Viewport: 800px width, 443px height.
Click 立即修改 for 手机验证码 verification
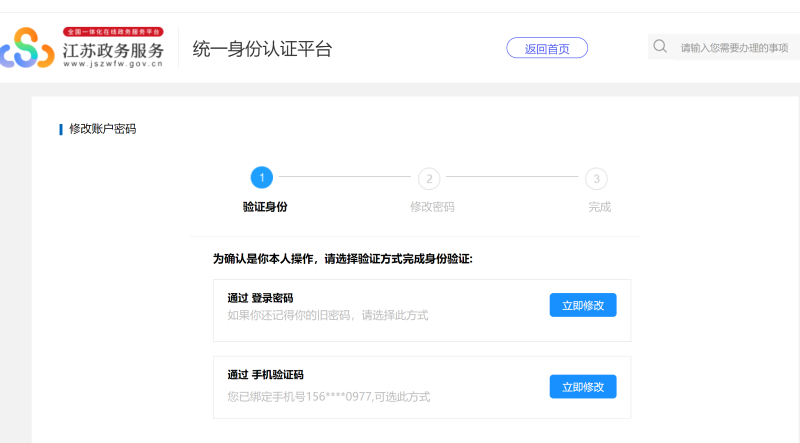[582, 386]
